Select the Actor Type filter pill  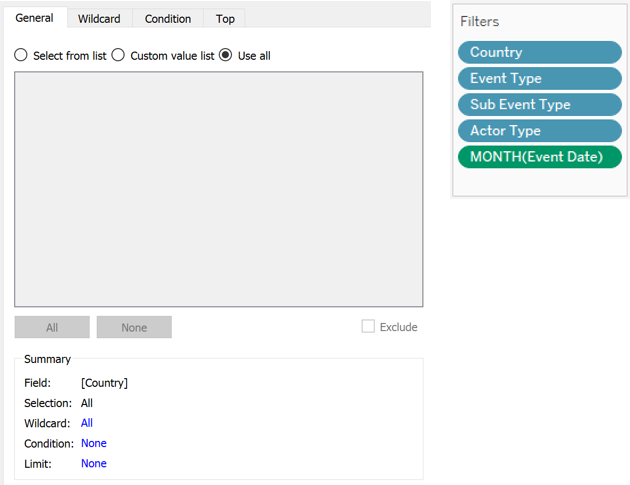pos(540,131)
